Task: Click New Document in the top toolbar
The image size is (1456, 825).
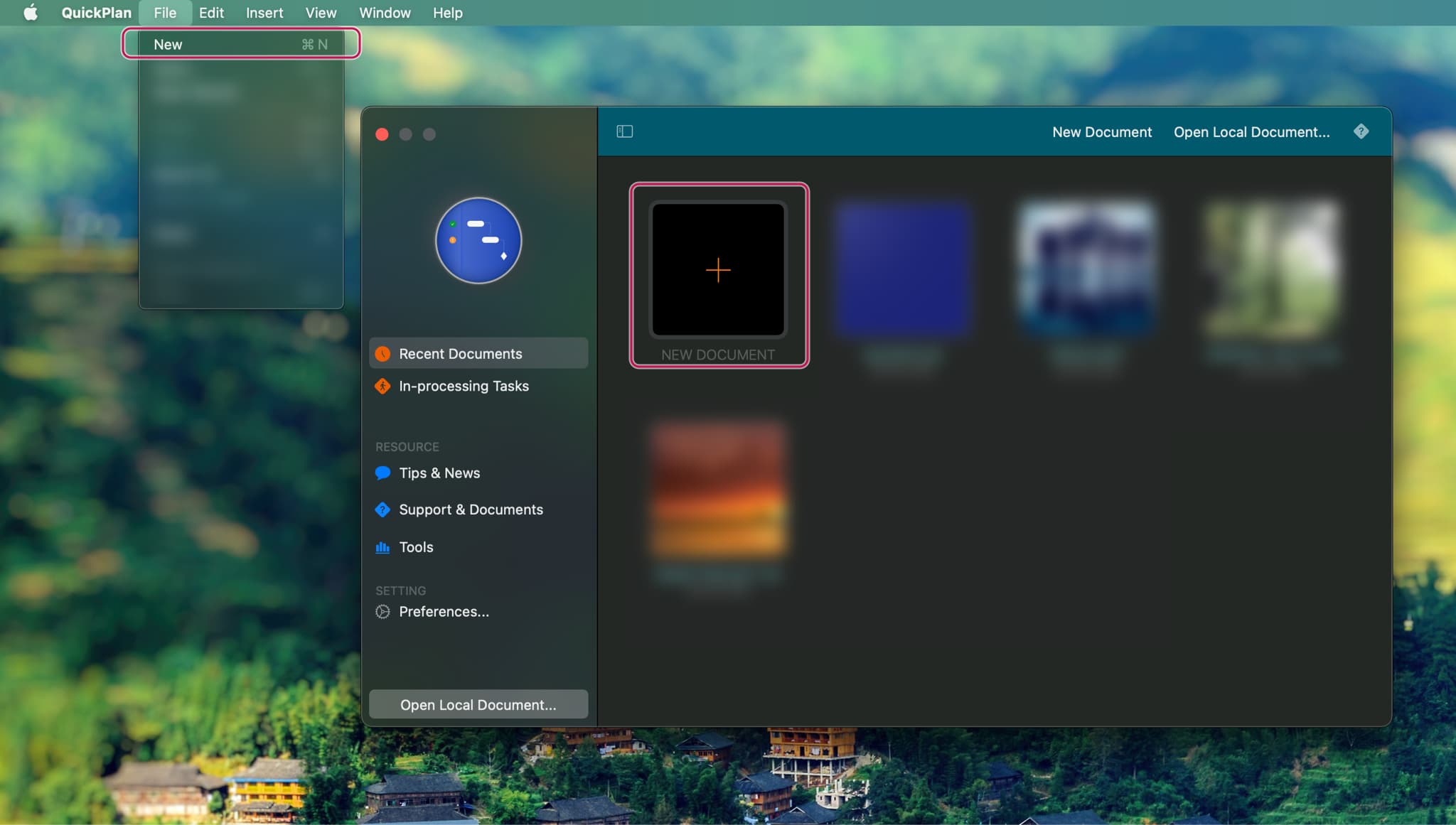Action: click(x=1101, y=132)
